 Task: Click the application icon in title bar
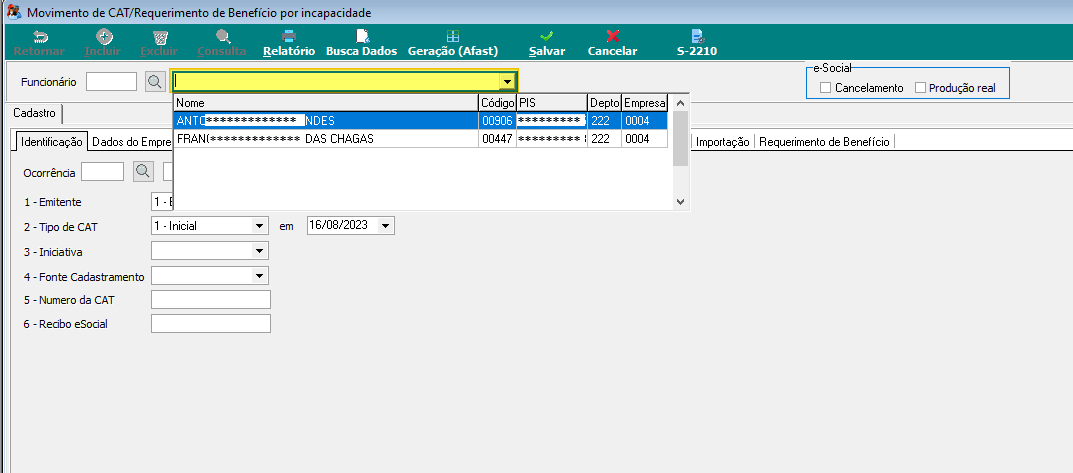12,12
